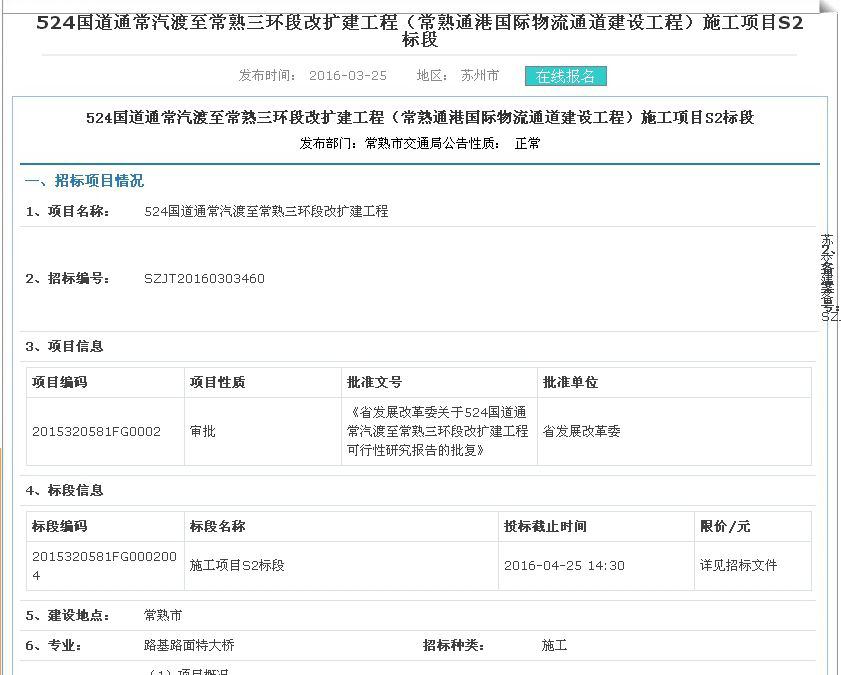Click the tender number SZJT20160303460
This screenshot has width=841, height=675.
click(x=204, y=279)
